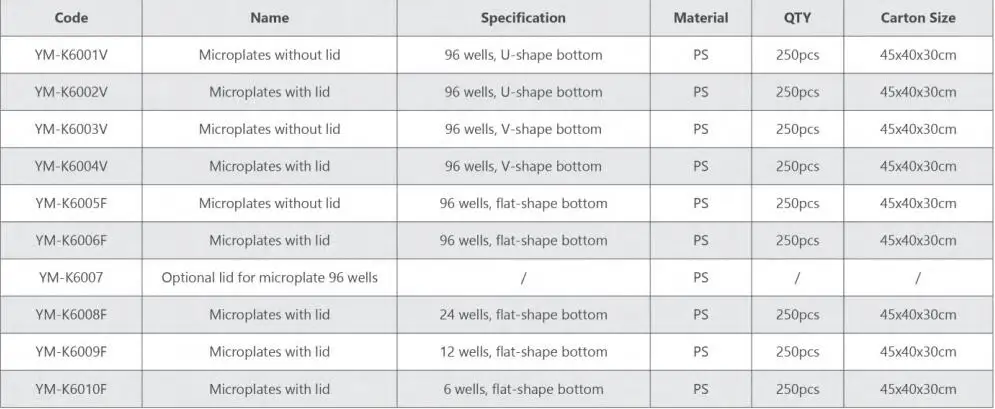Click the Carton Size column header
Screen dimensions: 995x409
[917, 18]
